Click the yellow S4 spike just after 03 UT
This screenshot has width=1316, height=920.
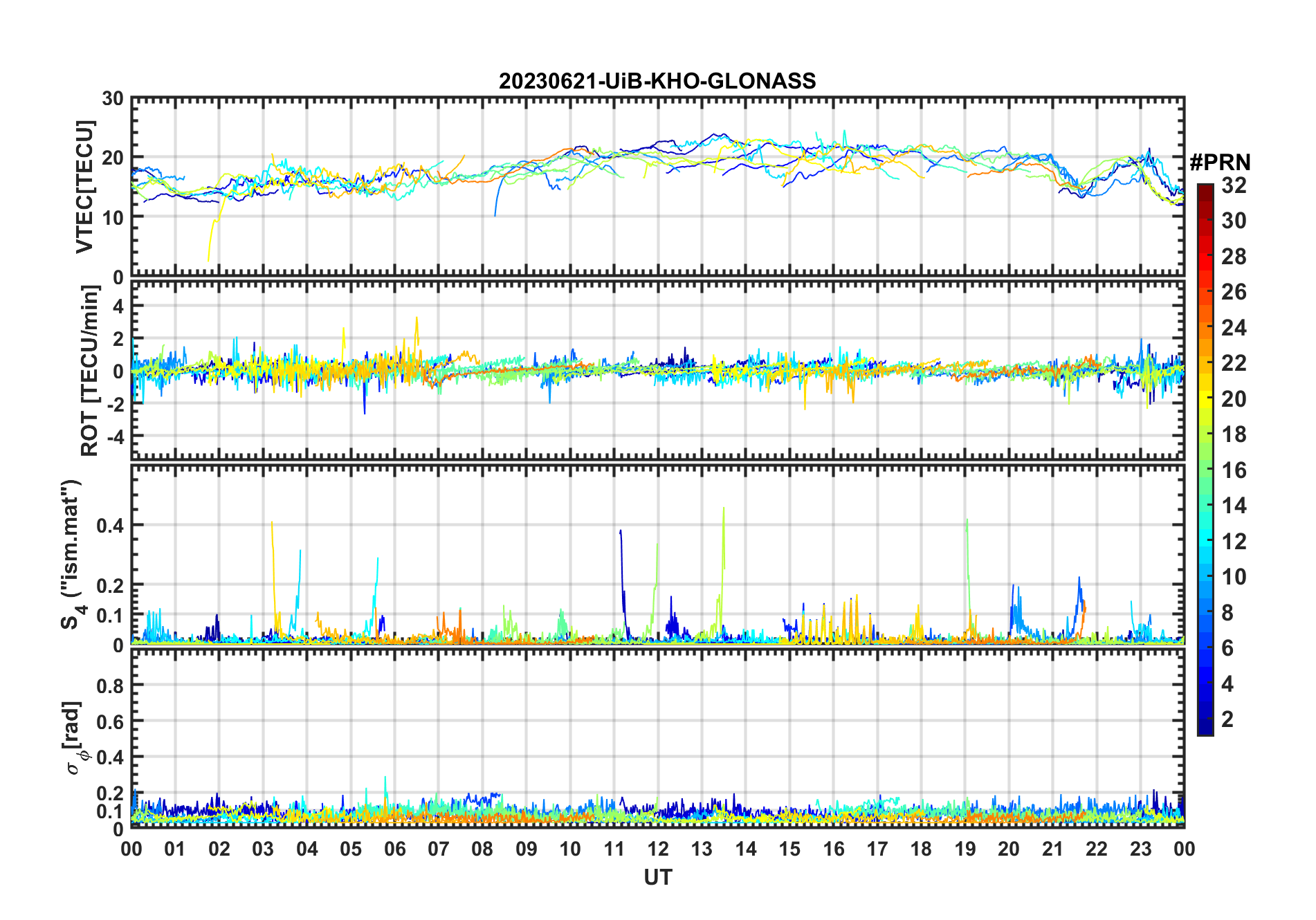[x=272, y=526]
